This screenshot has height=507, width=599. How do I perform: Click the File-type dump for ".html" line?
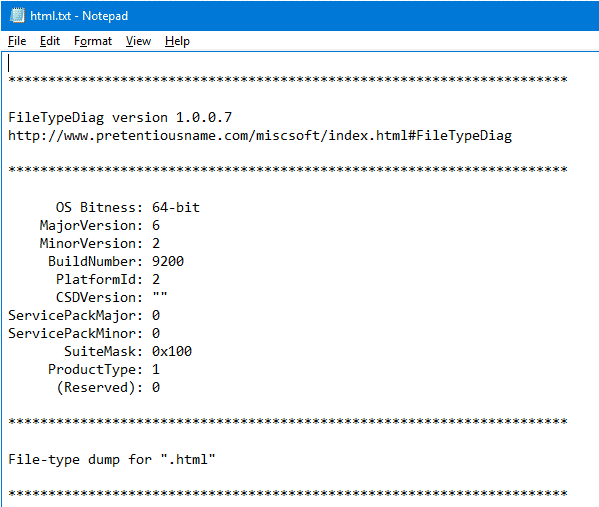pos(112,459)
